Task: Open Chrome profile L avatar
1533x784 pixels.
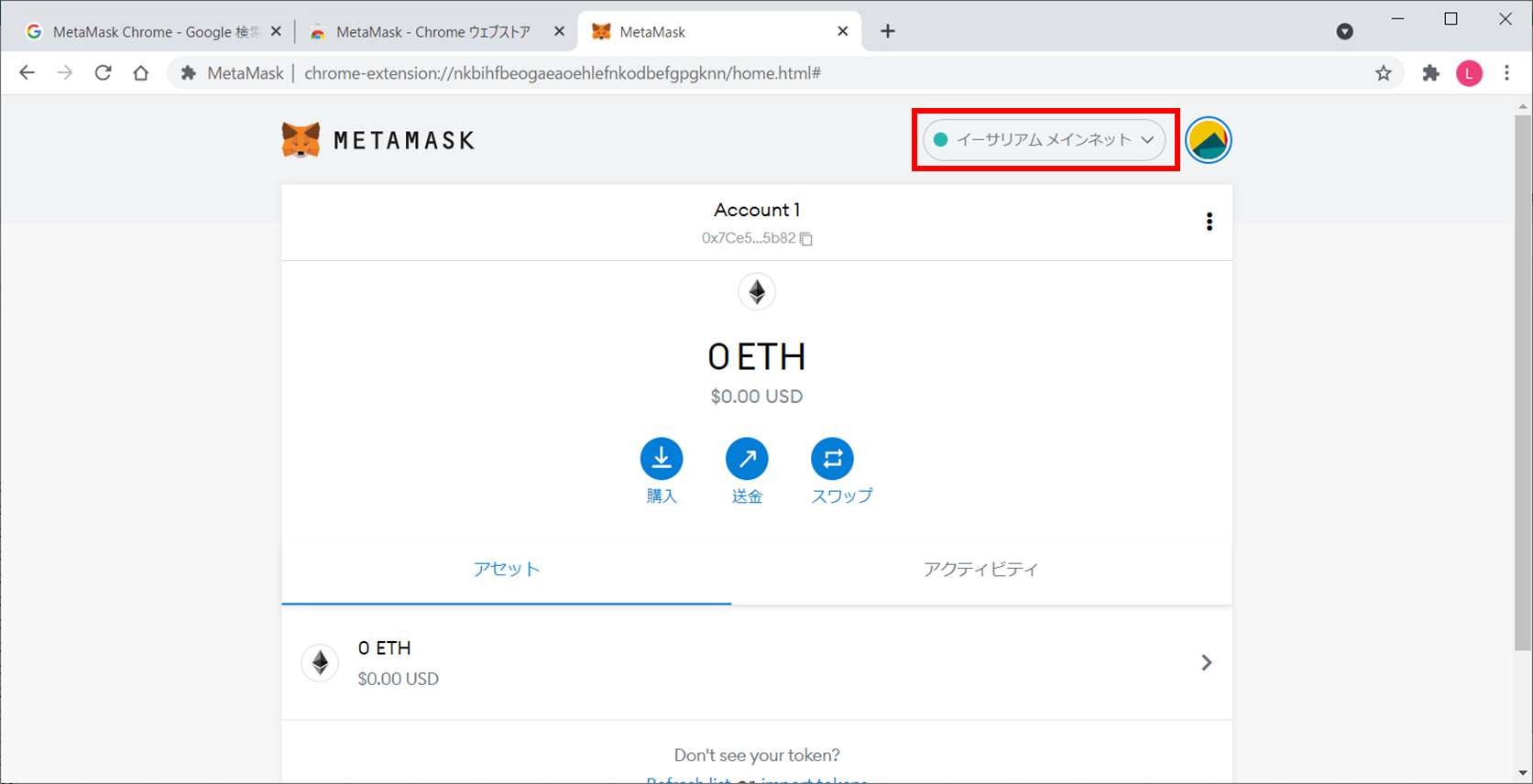Action: (x=1469, y=73)
